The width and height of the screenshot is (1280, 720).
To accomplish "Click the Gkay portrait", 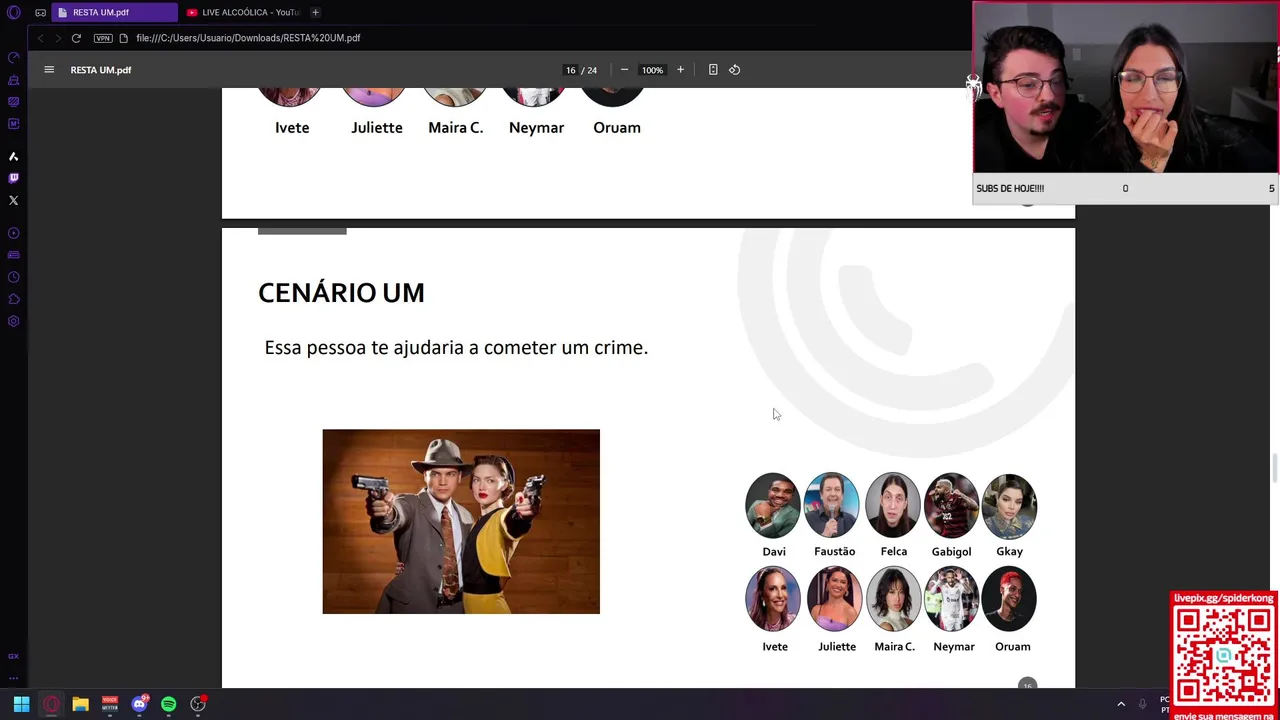I will (x=1009, y=505).
